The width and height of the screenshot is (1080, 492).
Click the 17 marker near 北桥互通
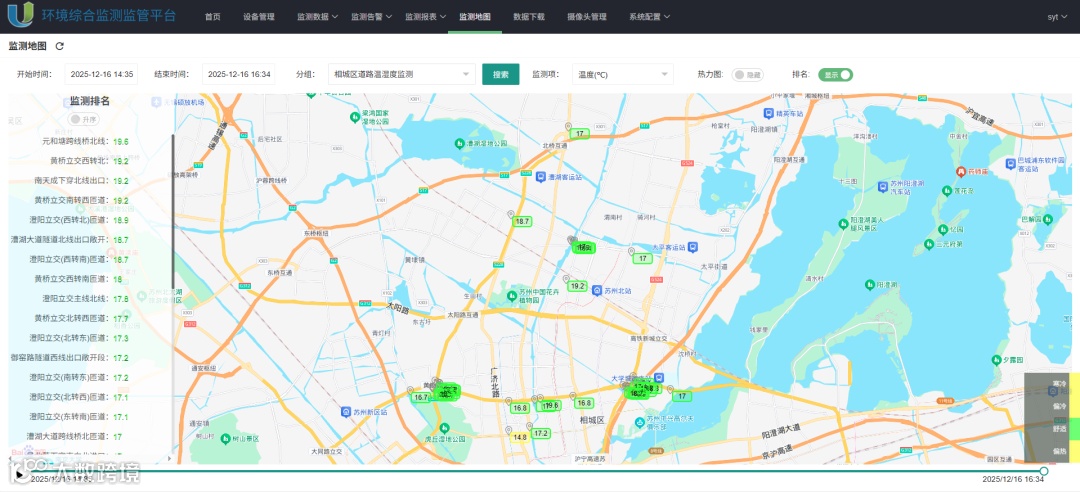tap(581, 134)
